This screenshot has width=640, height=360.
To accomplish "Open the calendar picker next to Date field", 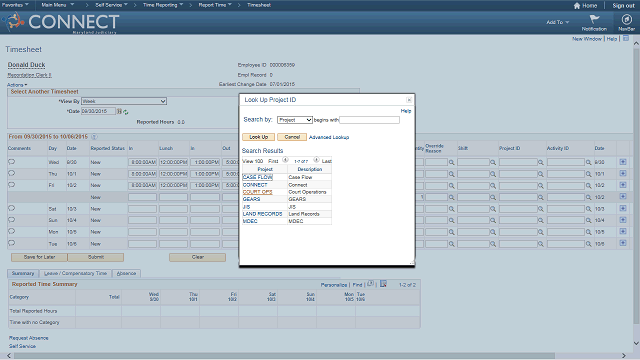I will click(119, 111).
